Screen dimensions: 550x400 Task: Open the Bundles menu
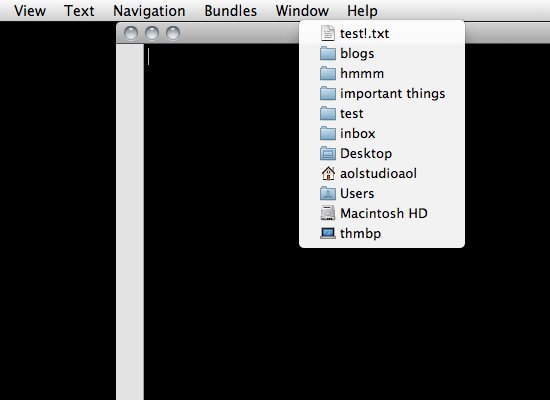(x=230, y=11)
